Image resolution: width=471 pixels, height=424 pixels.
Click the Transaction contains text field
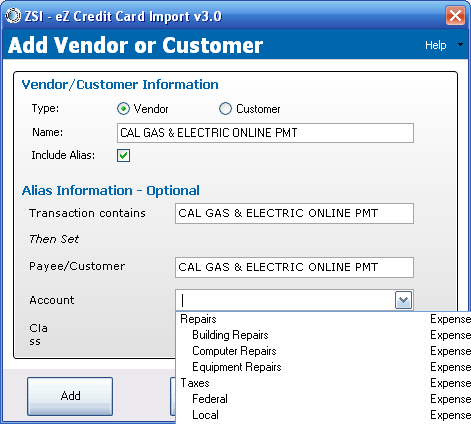(x=294, y=213)
